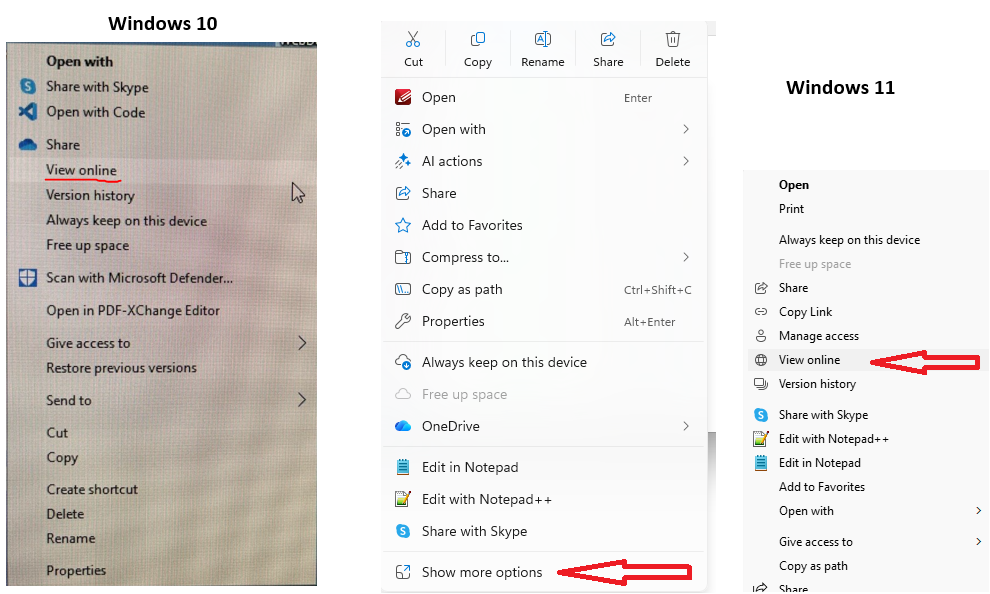Screen dimensions: 990x594
Task: Click greyed Free up space in expanded Windows 11 menu
Action: [814, 264]
